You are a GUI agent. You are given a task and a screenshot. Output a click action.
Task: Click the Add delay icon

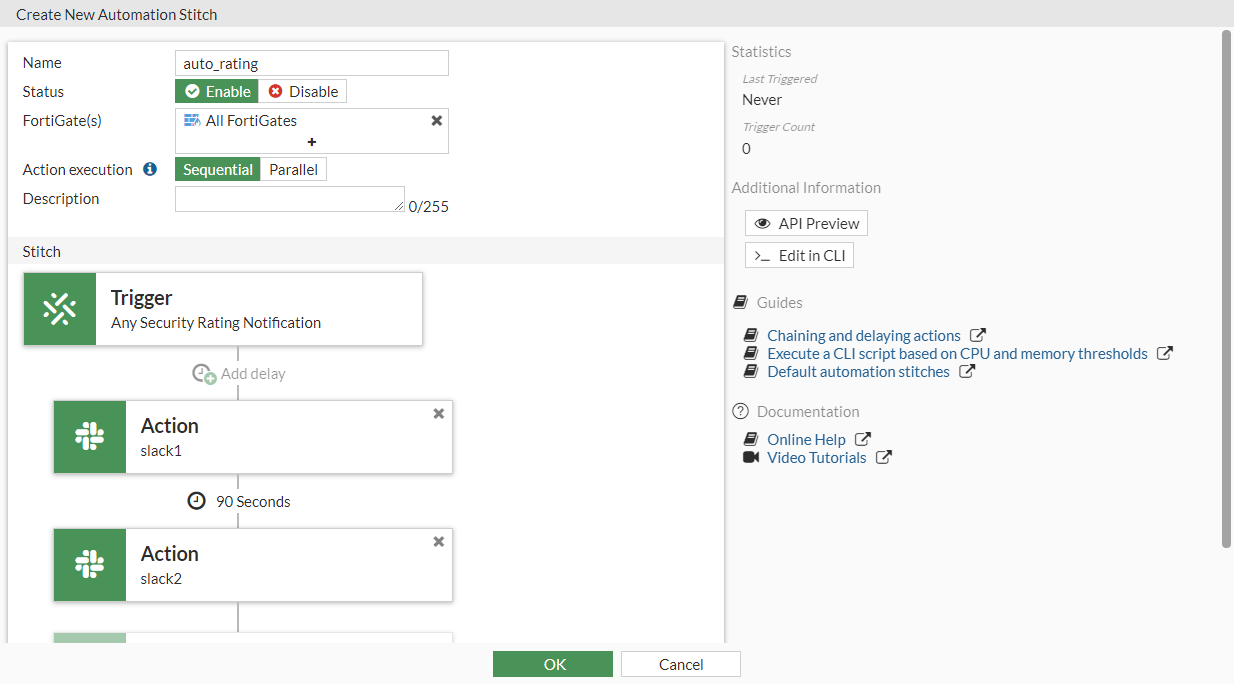coord(204,374)
